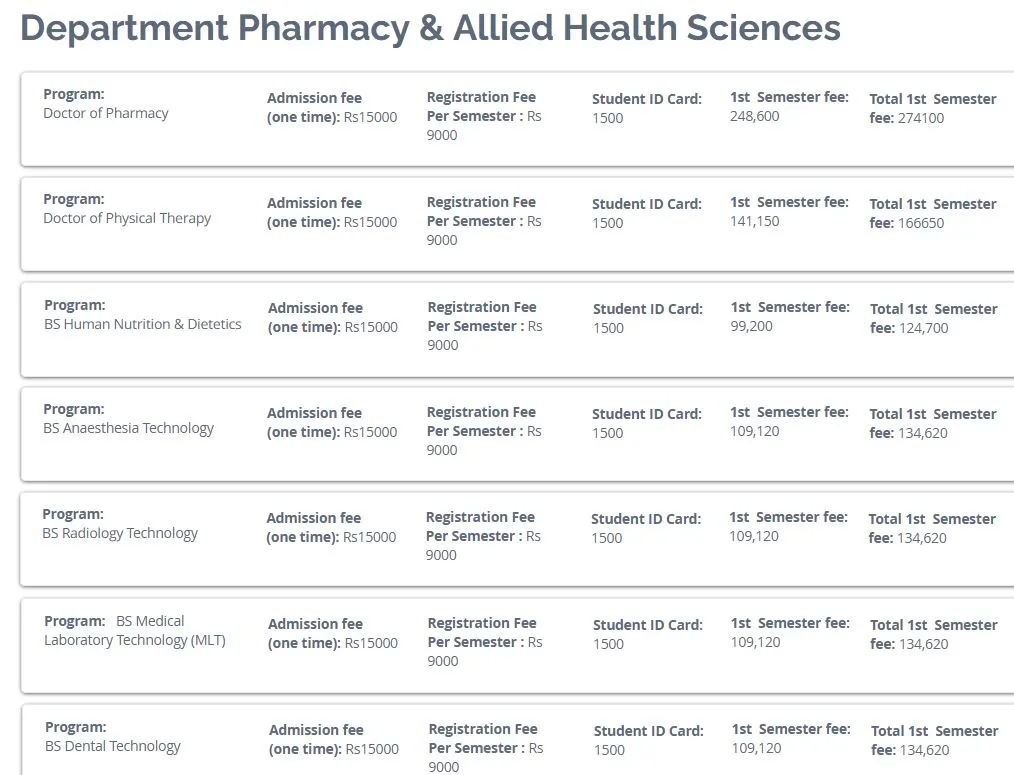Click the Department Pharmacy & Allied Health Sciences heading
The image size is (1014, 775).
click(430, 28)
